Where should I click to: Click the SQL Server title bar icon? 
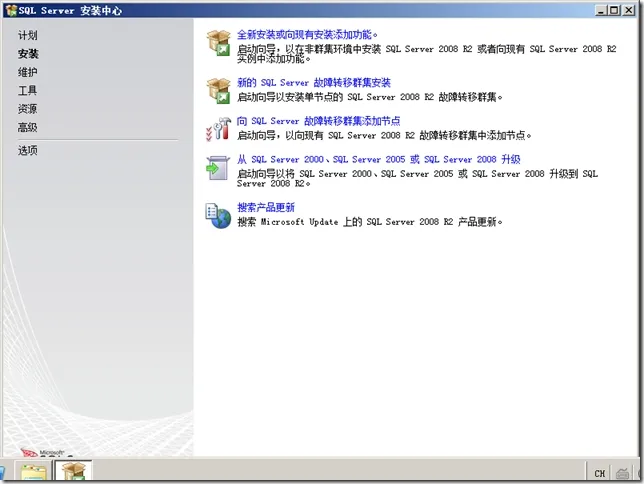tap(11, 10)
